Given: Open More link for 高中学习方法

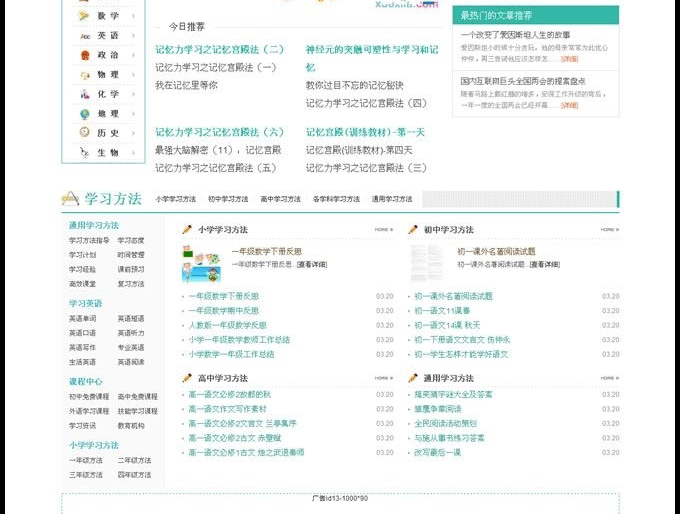Looking at the screenshot, I should (384, 378).
